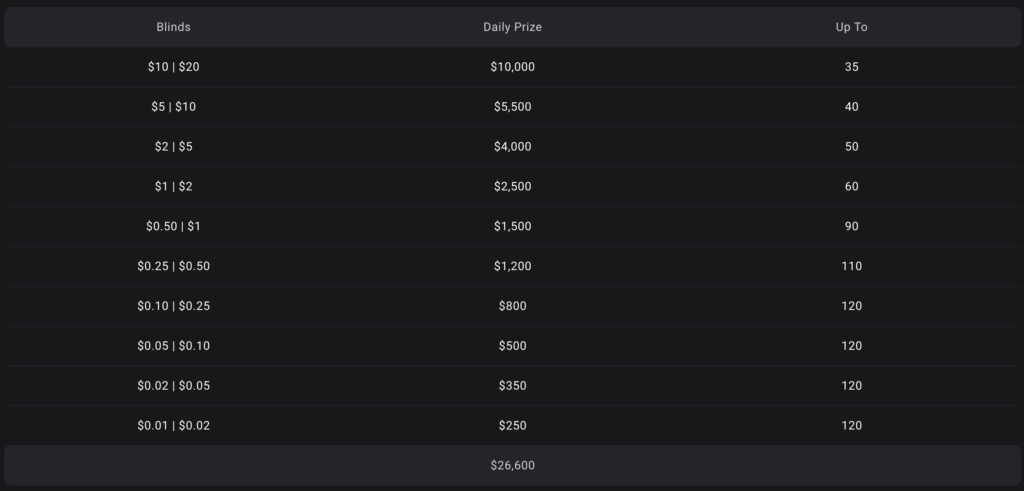
Task: Select the $0.01 | $0.02 blinds cell
Action: click(173, 425)
